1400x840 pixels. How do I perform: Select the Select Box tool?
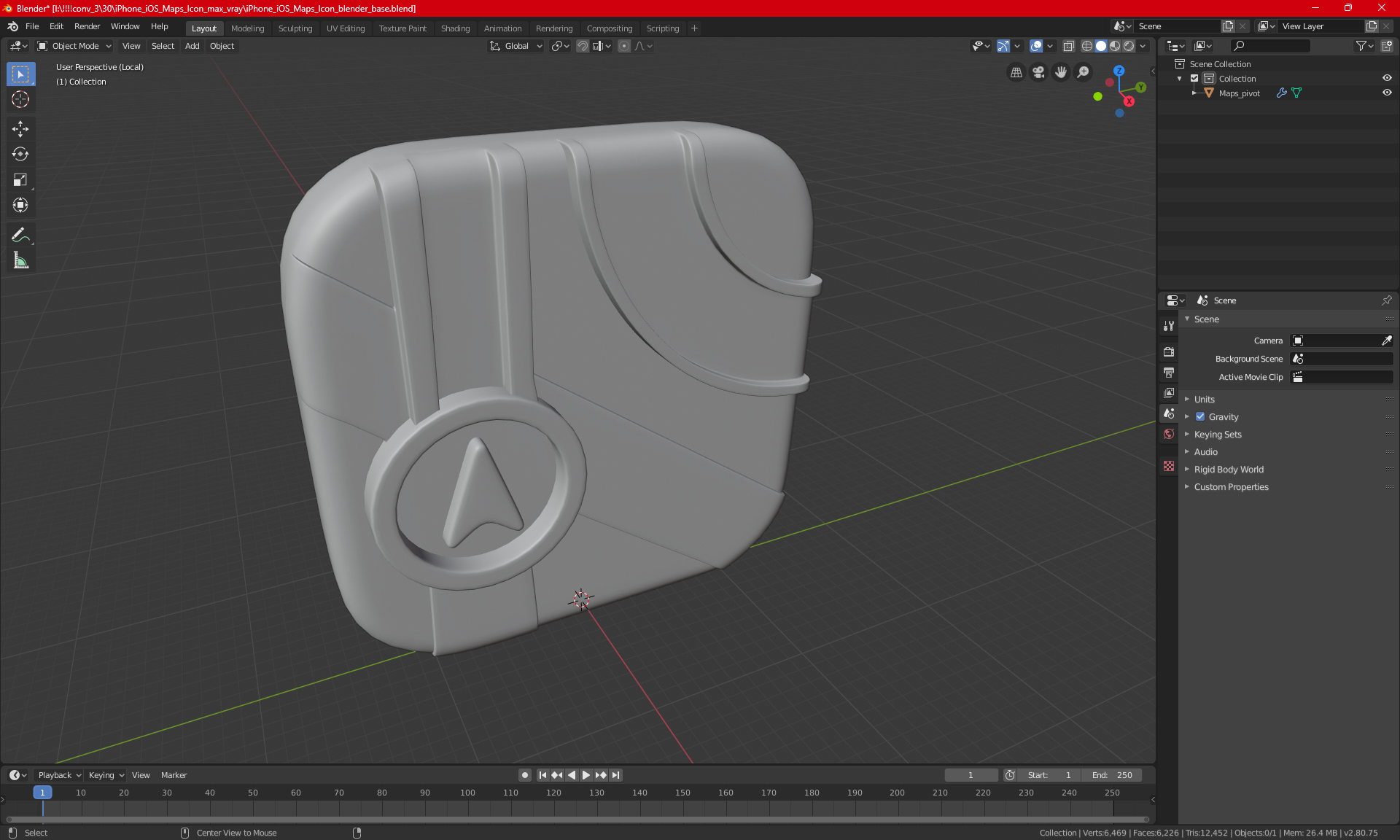[20, 74]
